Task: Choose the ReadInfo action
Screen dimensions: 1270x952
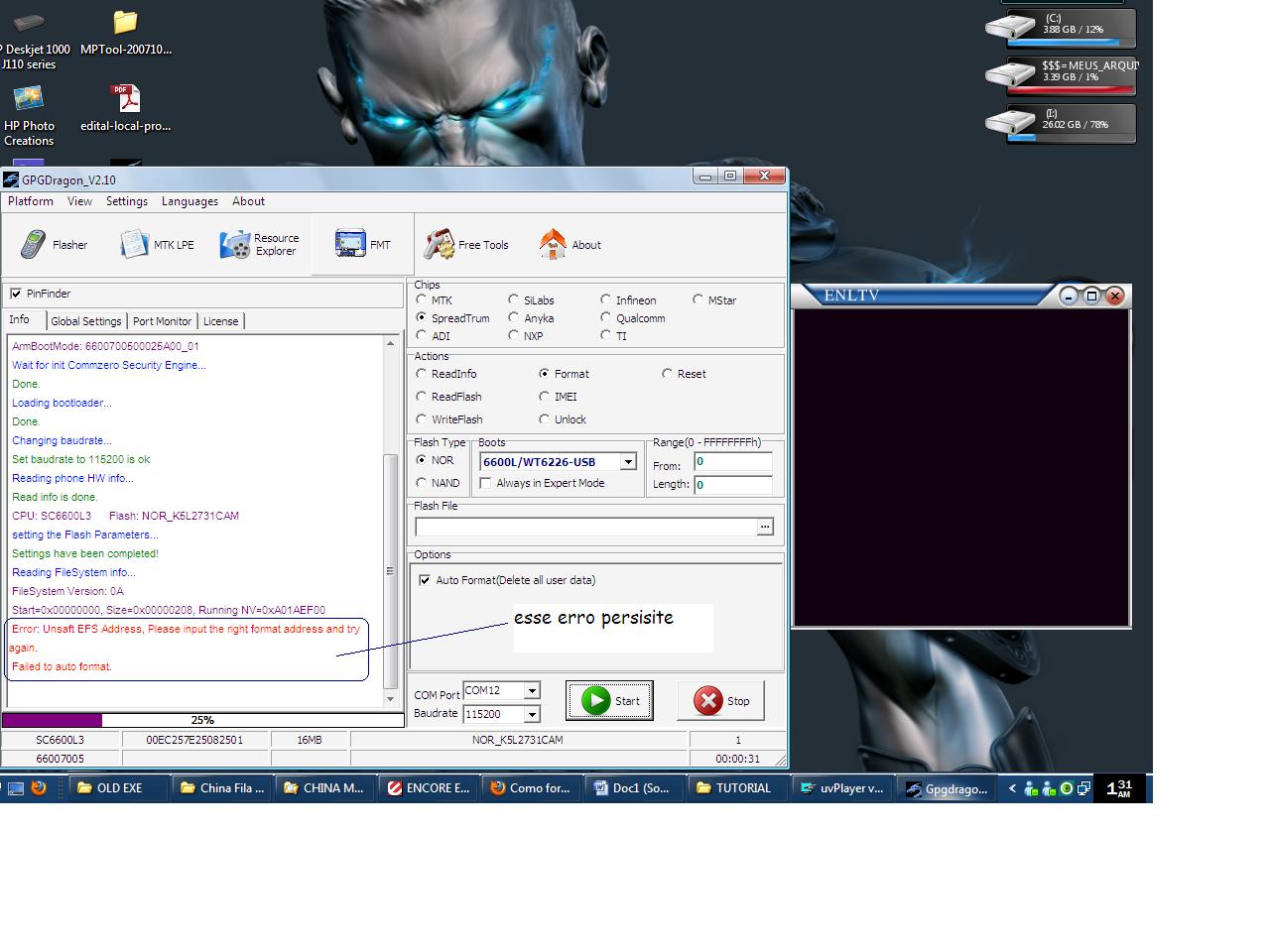Action: [422, 374]
